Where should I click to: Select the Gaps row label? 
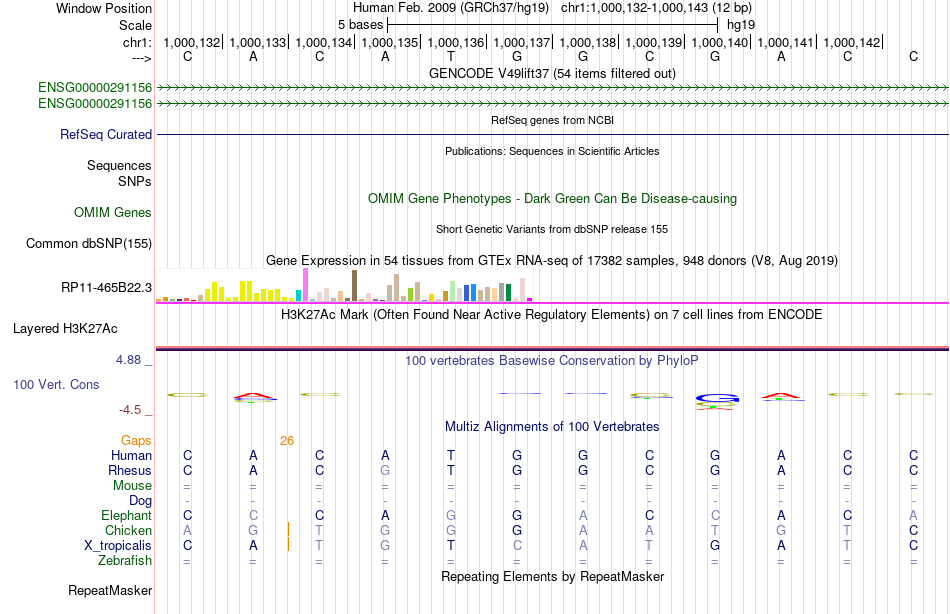(x=136, y=441)
